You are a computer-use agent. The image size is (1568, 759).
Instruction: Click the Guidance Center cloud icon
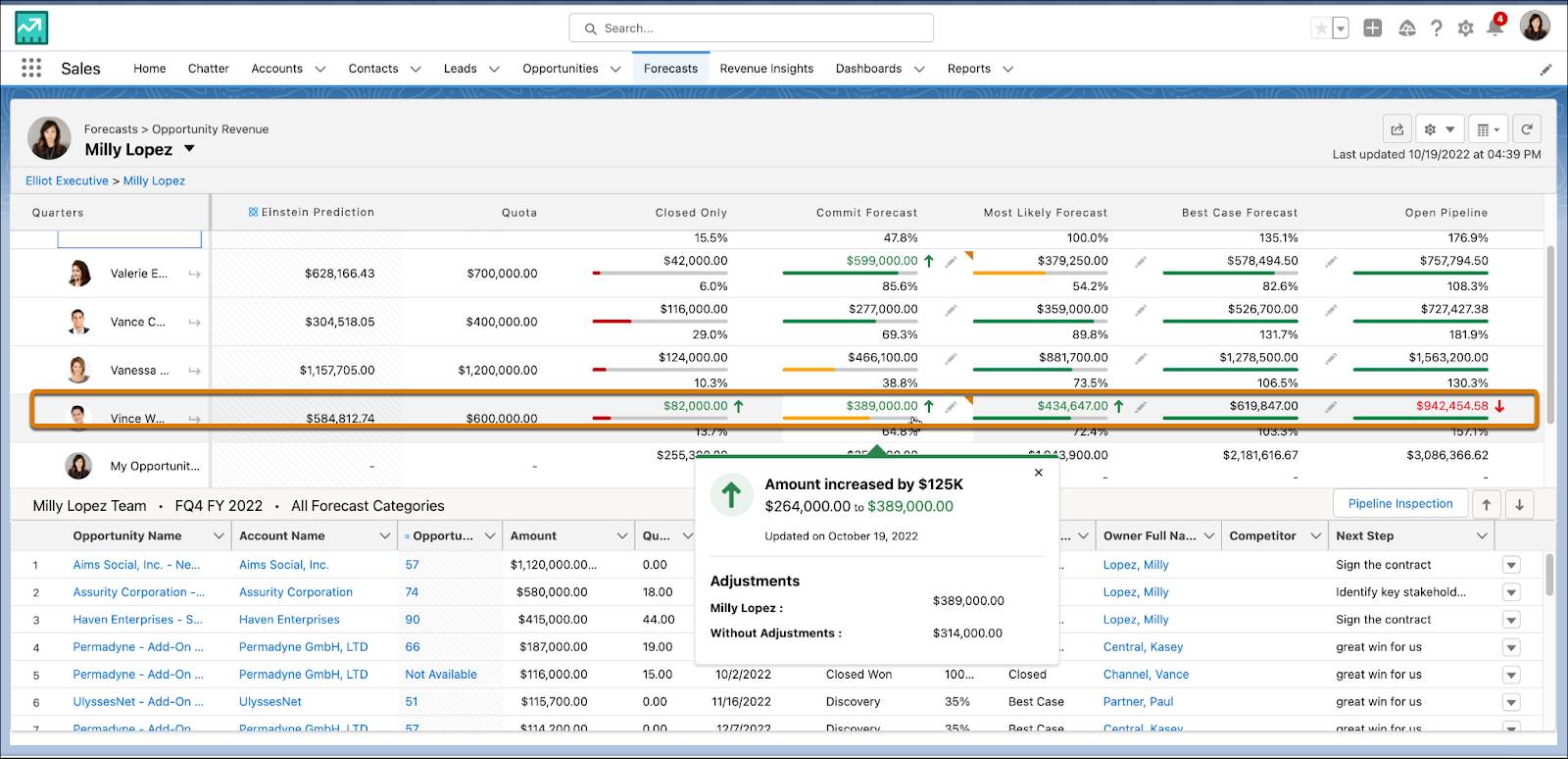pyautogui.click(x=1407, y=28)
